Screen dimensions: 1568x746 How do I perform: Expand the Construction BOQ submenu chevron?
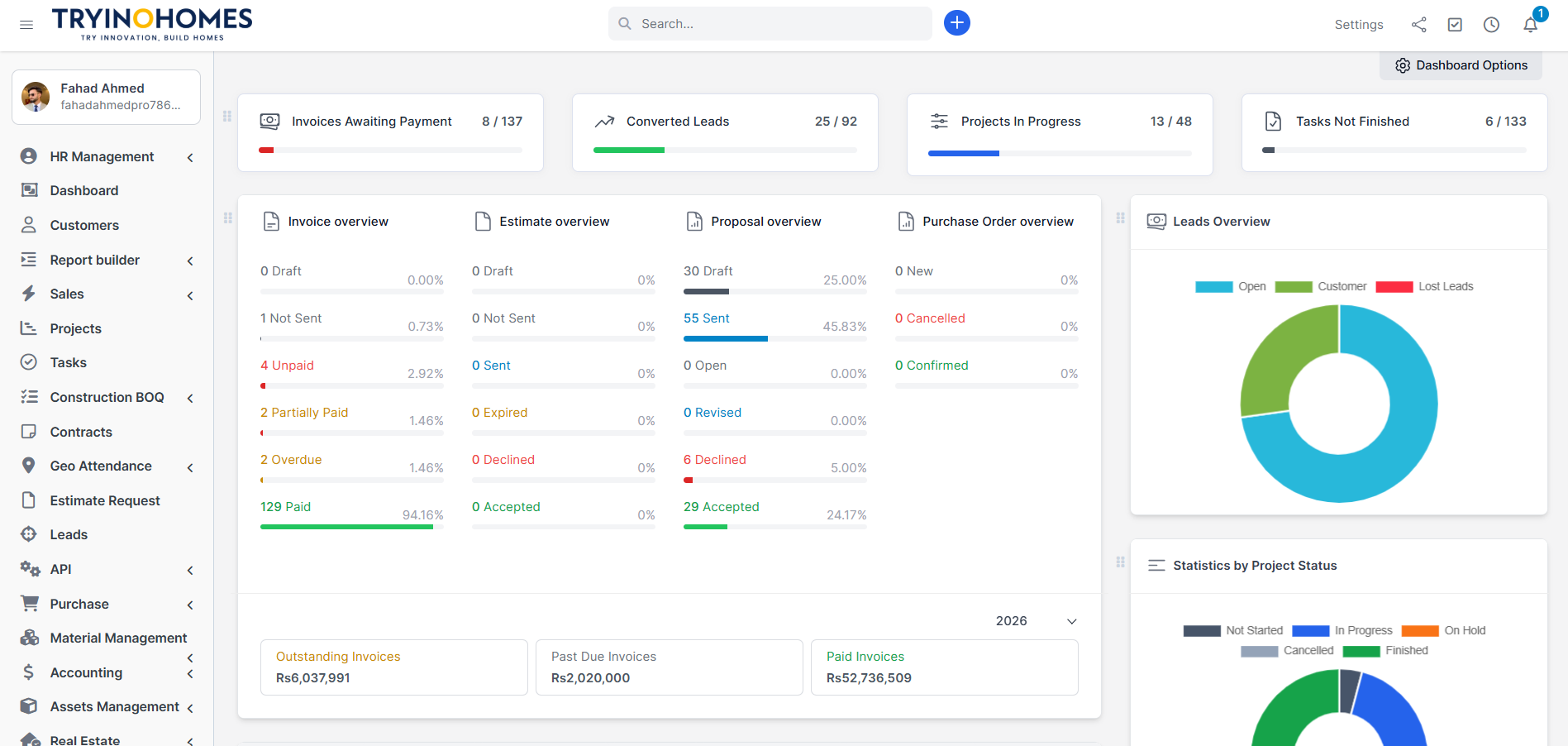[x=190, y=399]
